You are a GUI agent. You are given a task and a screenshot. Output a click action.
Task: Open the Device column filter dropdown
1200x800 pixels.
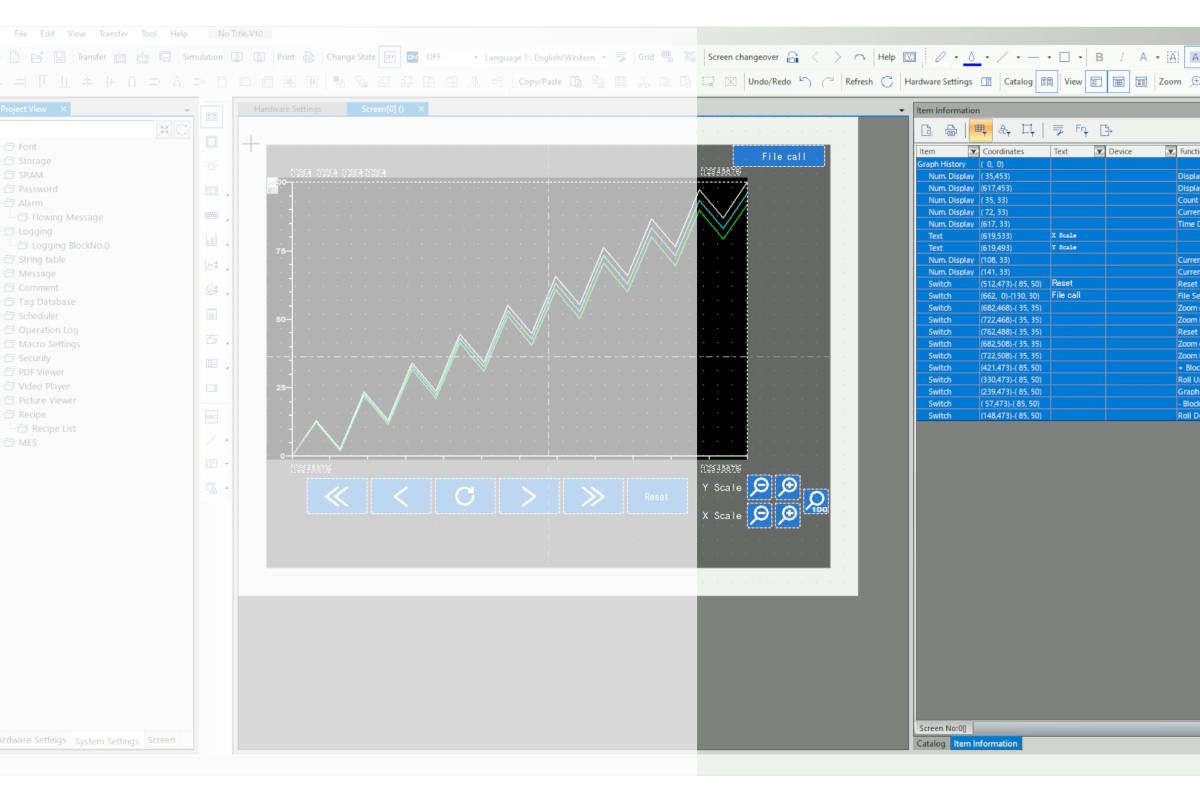coord(1169,150)
